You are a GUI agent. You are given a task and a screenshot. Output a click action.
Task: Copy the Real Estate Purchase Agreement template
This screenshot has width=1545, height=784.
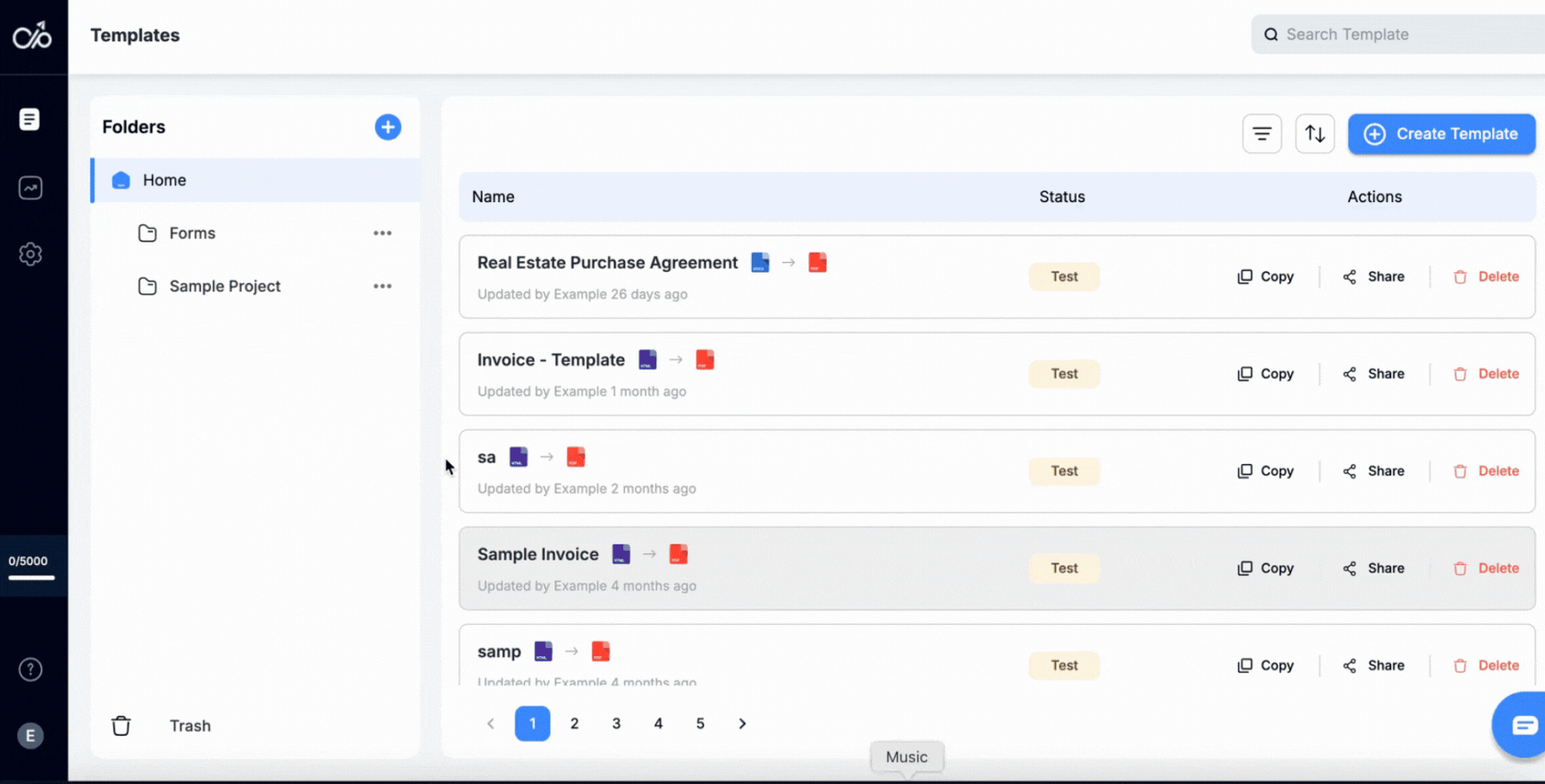(1265, 277)
